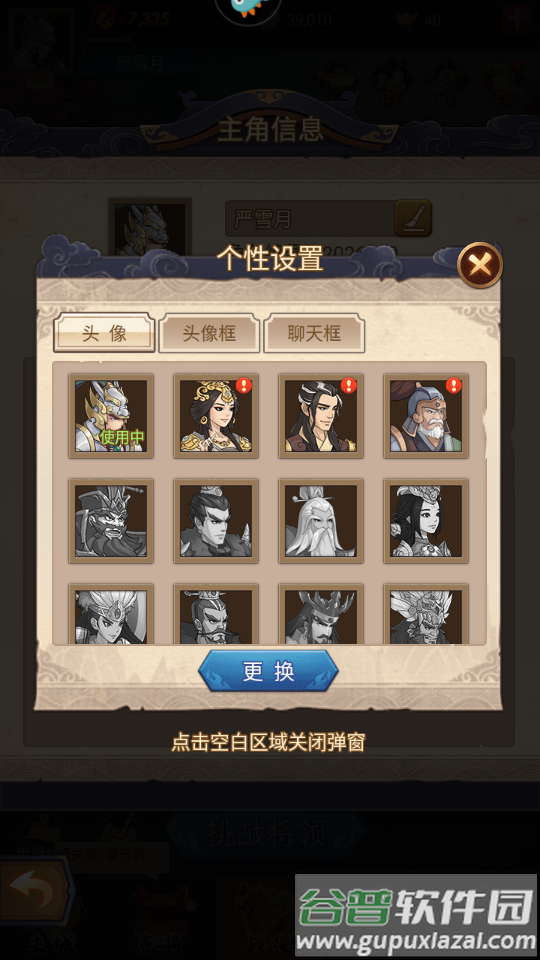Switch to the 头像 tab
The image size is (540, 960).
point(104,333)
